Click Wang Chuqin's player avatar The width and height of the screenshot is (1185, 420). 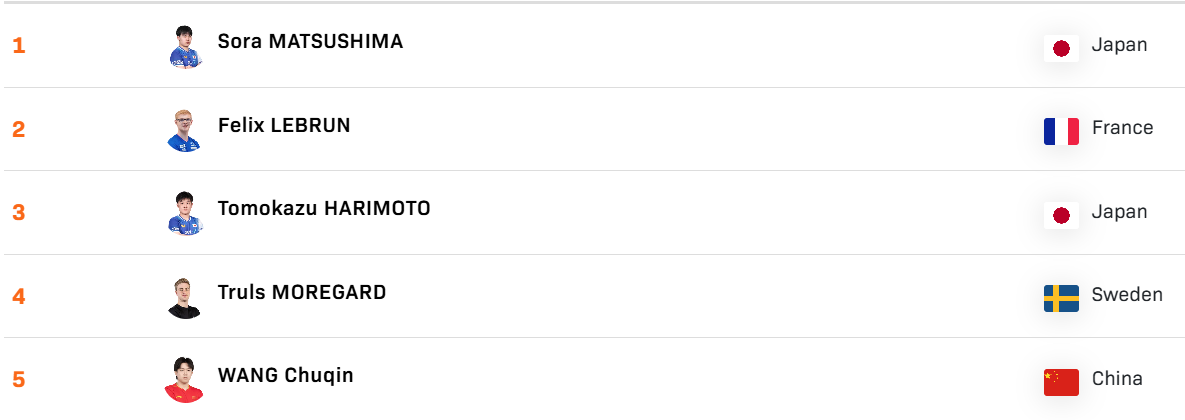(184, 380)
